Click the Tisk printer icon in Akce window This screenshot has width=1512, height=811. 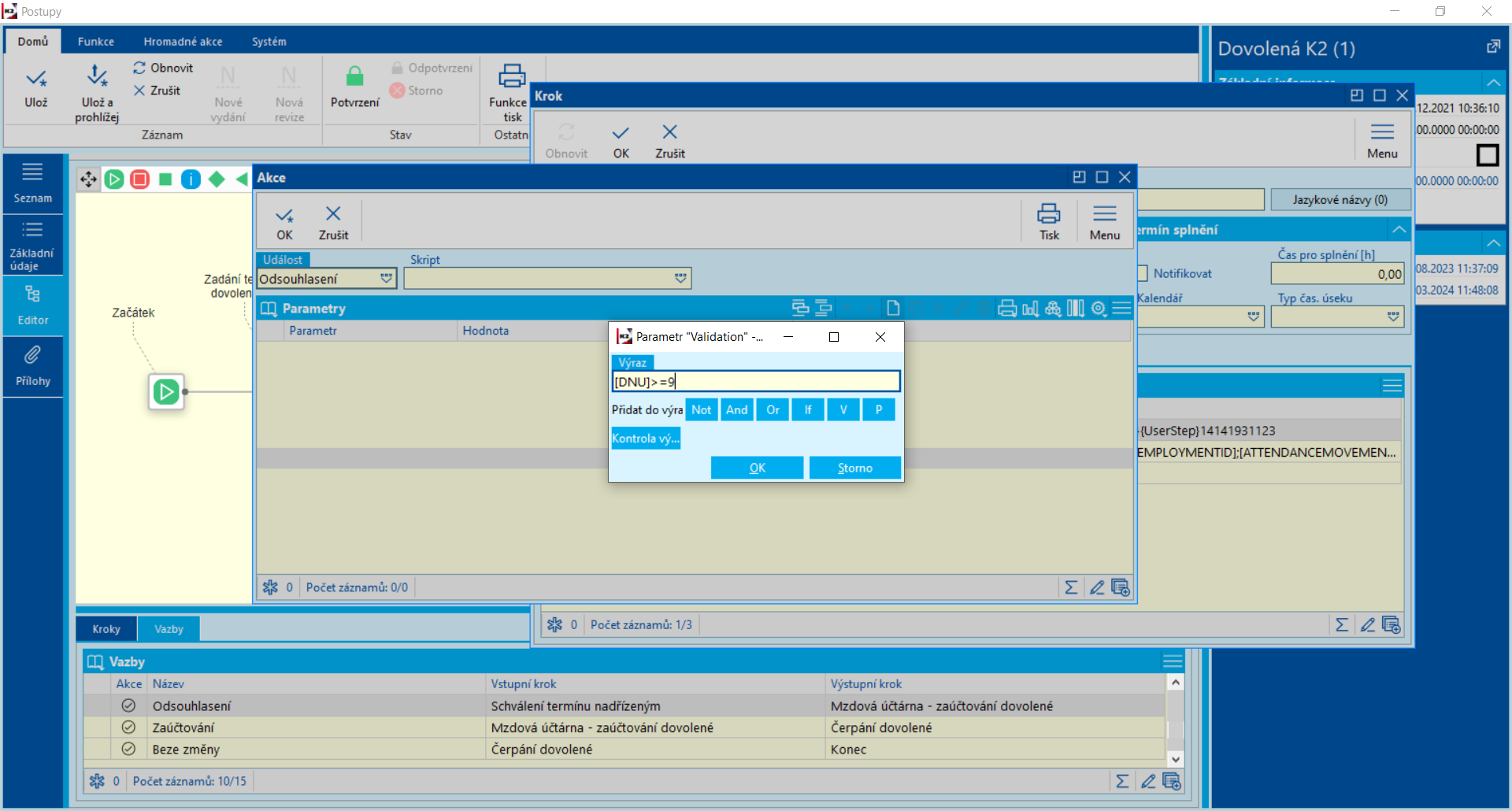[1048, 213]
